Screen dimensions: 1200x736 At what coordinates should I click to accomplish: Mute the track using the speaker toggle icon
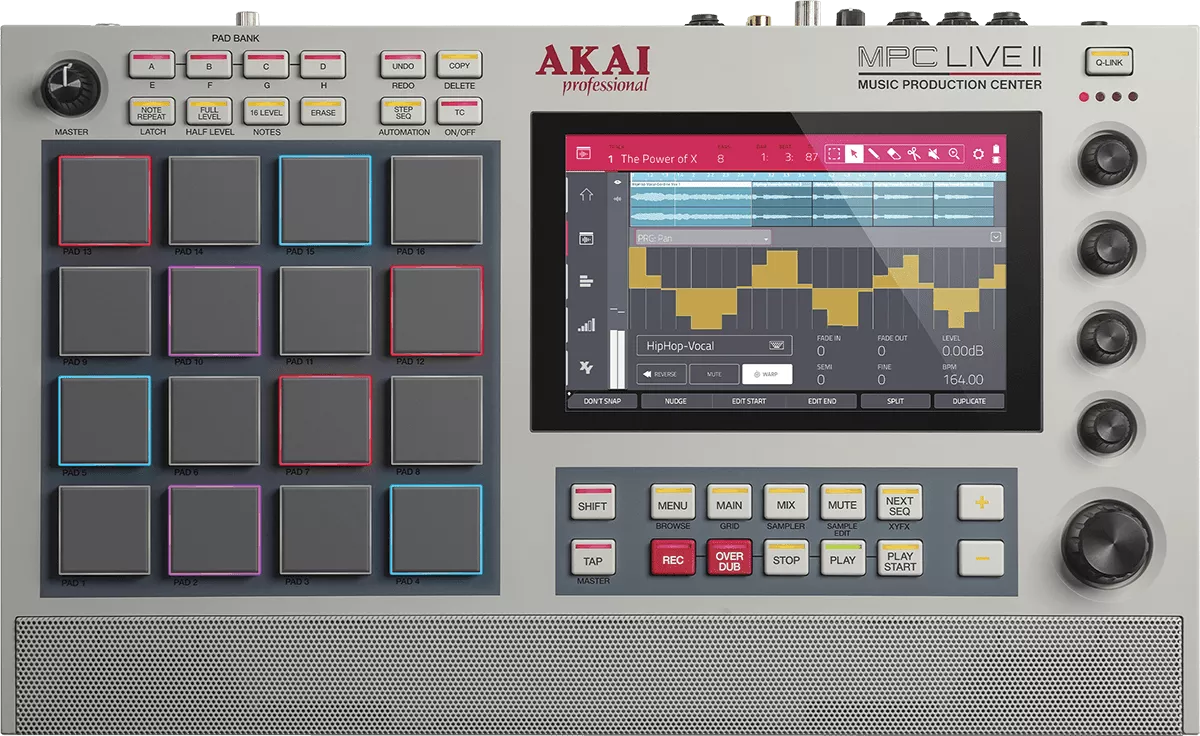pyautogui.click(x=933, y=153)
